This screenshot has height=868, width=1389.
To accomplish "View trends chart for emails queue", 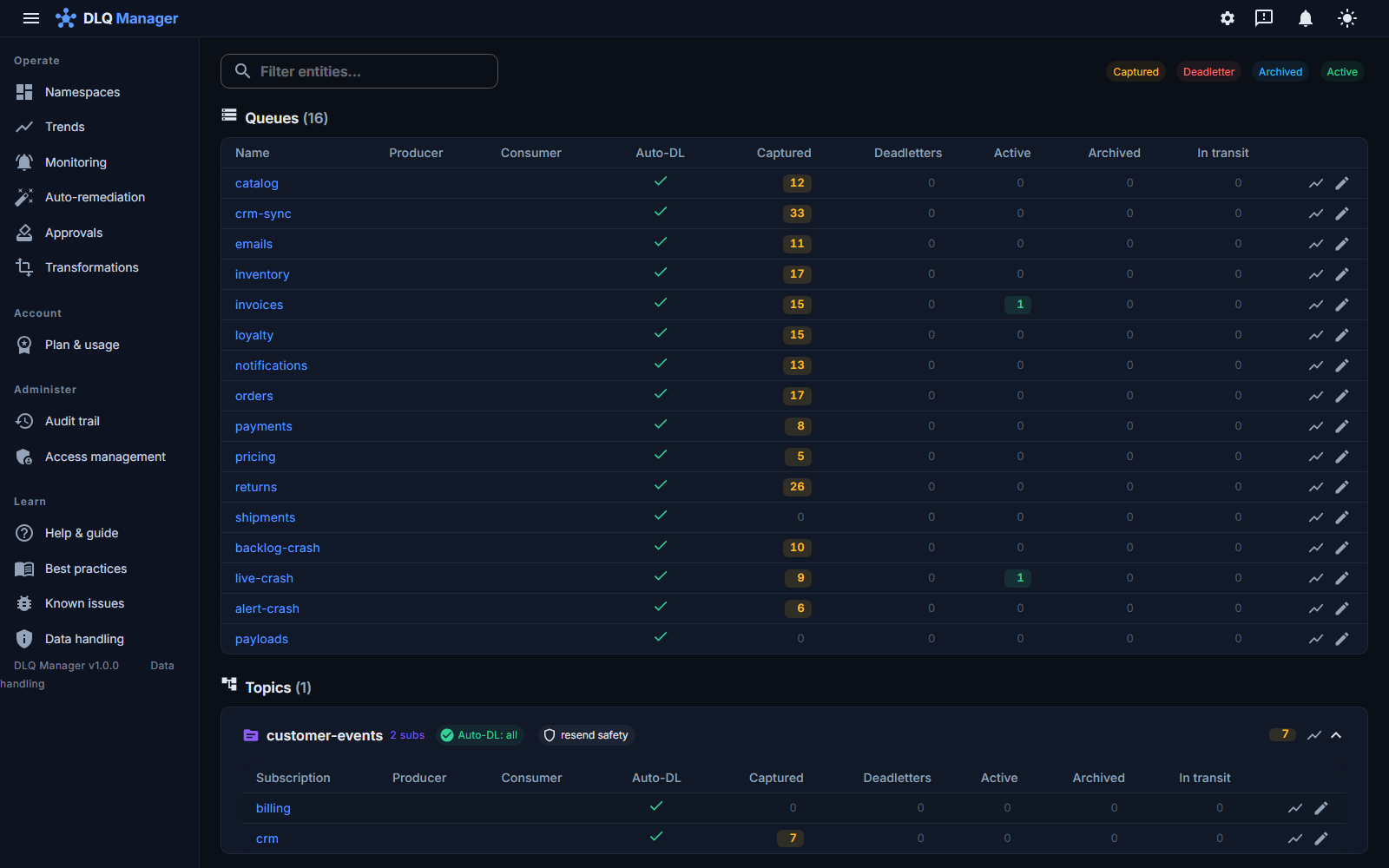I will (x=1316, y=244).
